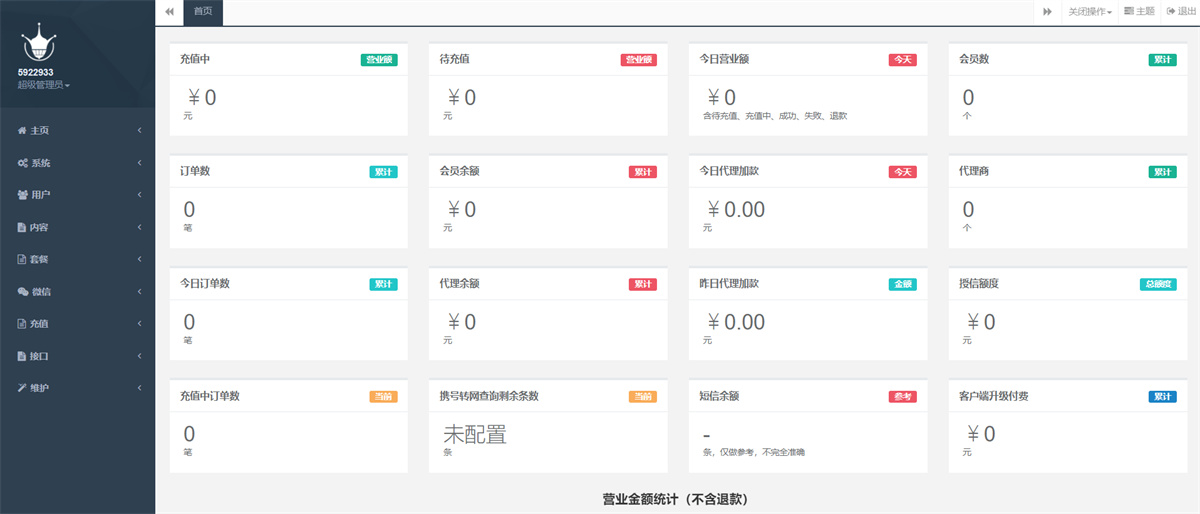
Task: Click the 今天 badge on 今日营业额
Action: (902, 60)
